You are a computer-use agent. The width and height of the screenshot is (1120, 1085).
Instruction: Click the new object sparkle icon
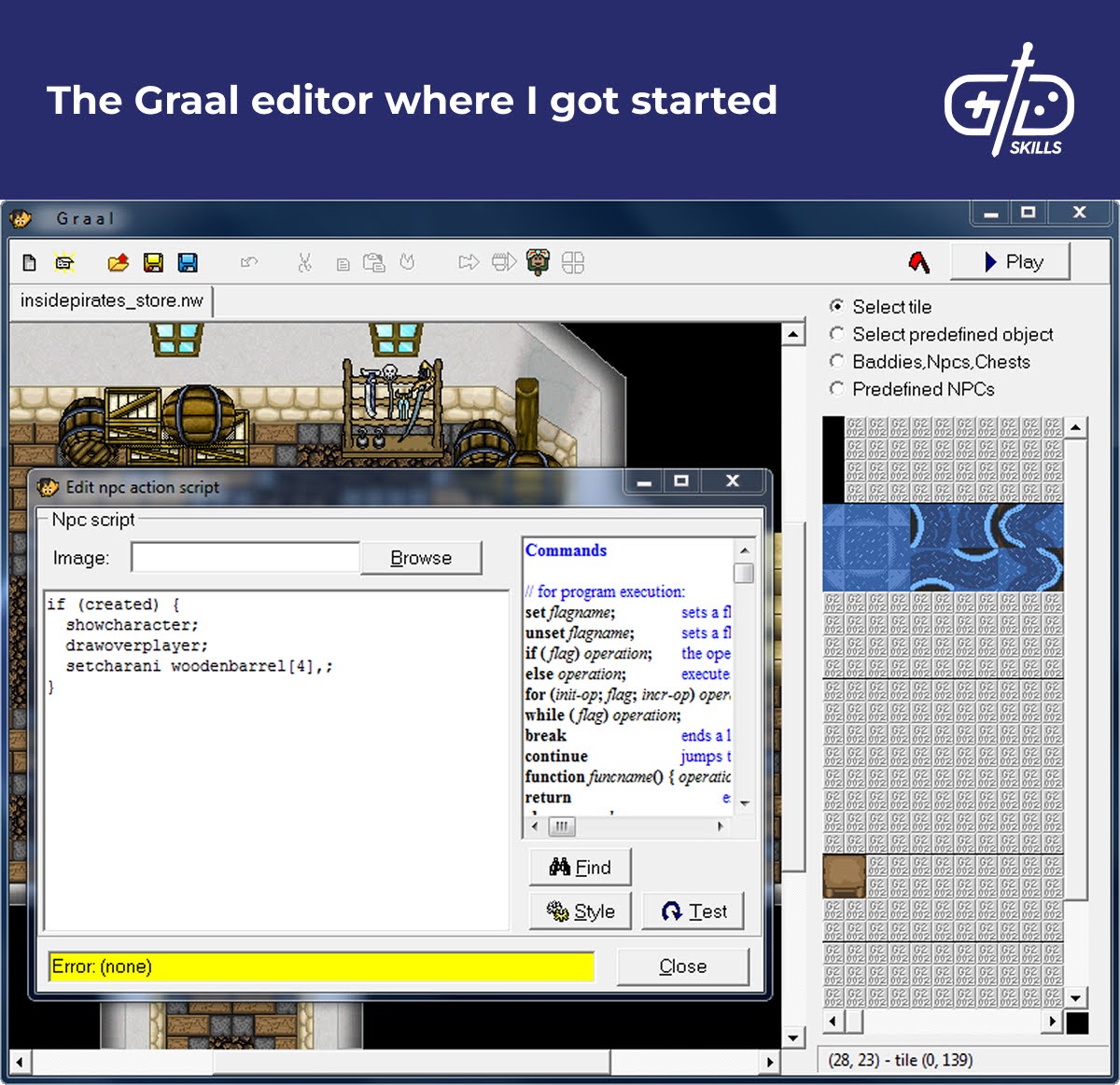64,263
